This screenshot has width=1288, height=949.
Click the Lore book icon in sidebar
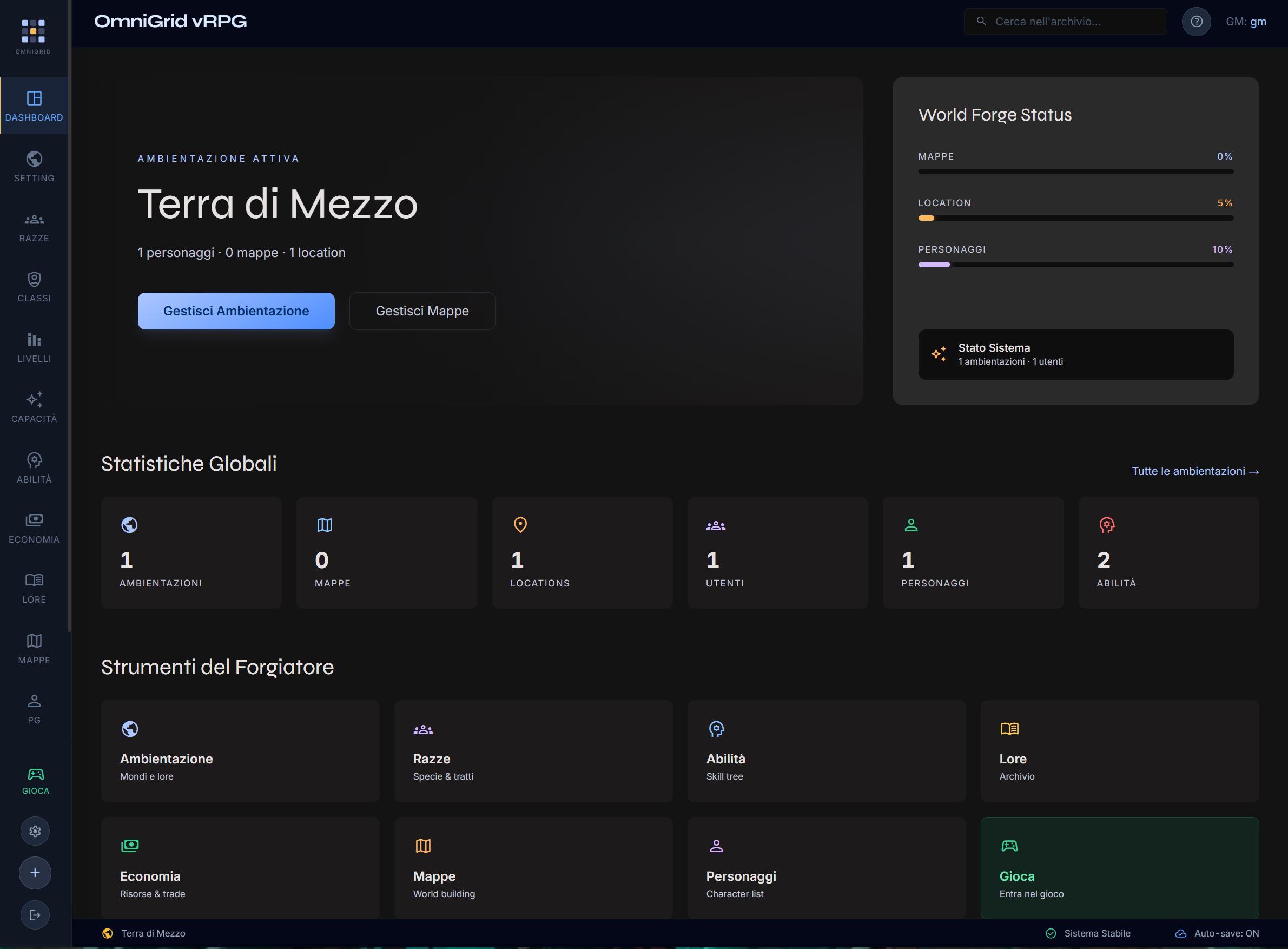point(35,580)
